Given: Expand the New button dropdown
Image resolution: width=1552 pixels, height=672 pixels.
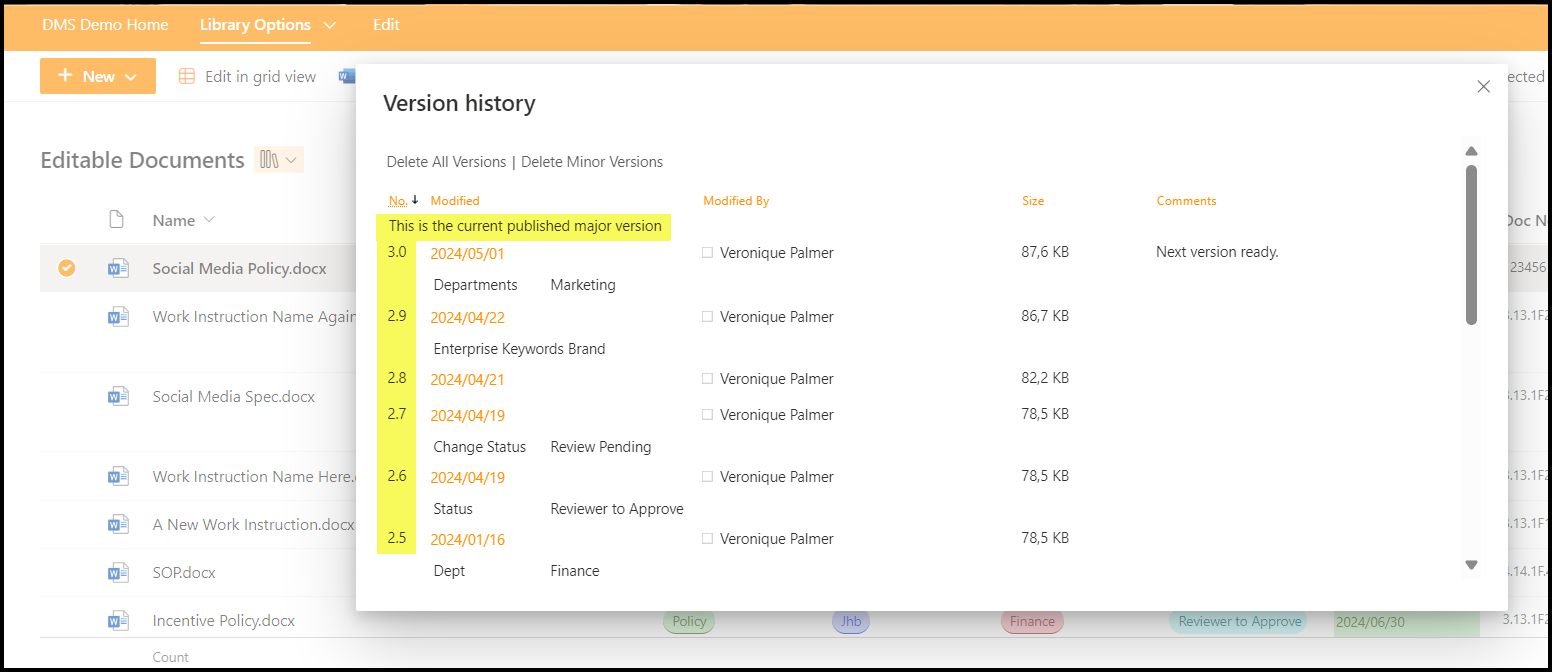Looking at the screenshot, I should tap(131, 76).
